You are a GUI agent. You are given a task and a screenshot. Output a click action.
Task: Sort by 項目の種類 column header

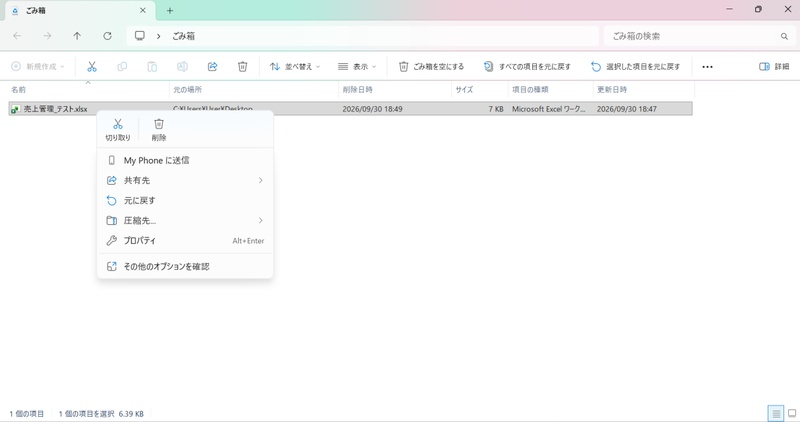coord(551,89)
